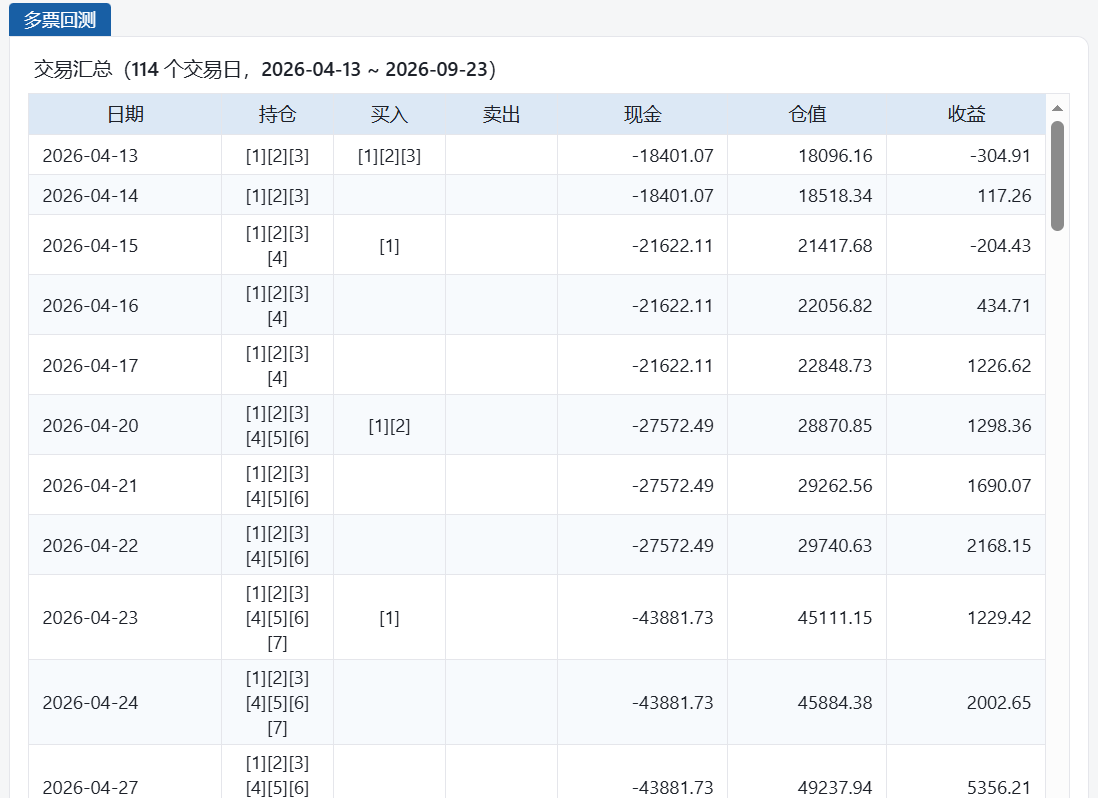Viewport: 1098px width, 798px height.
Task: Click the 持仓 cell in the 2026-04-14 row
Action: pos(277,195)
